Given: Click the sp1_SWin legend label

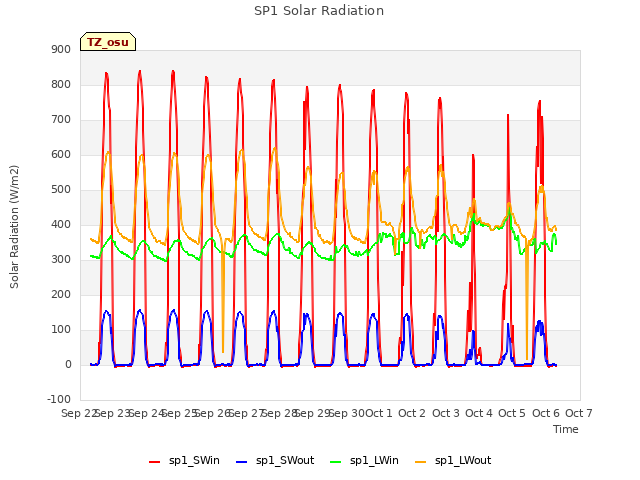Looking at the screenshot, I should click(194, 461).
